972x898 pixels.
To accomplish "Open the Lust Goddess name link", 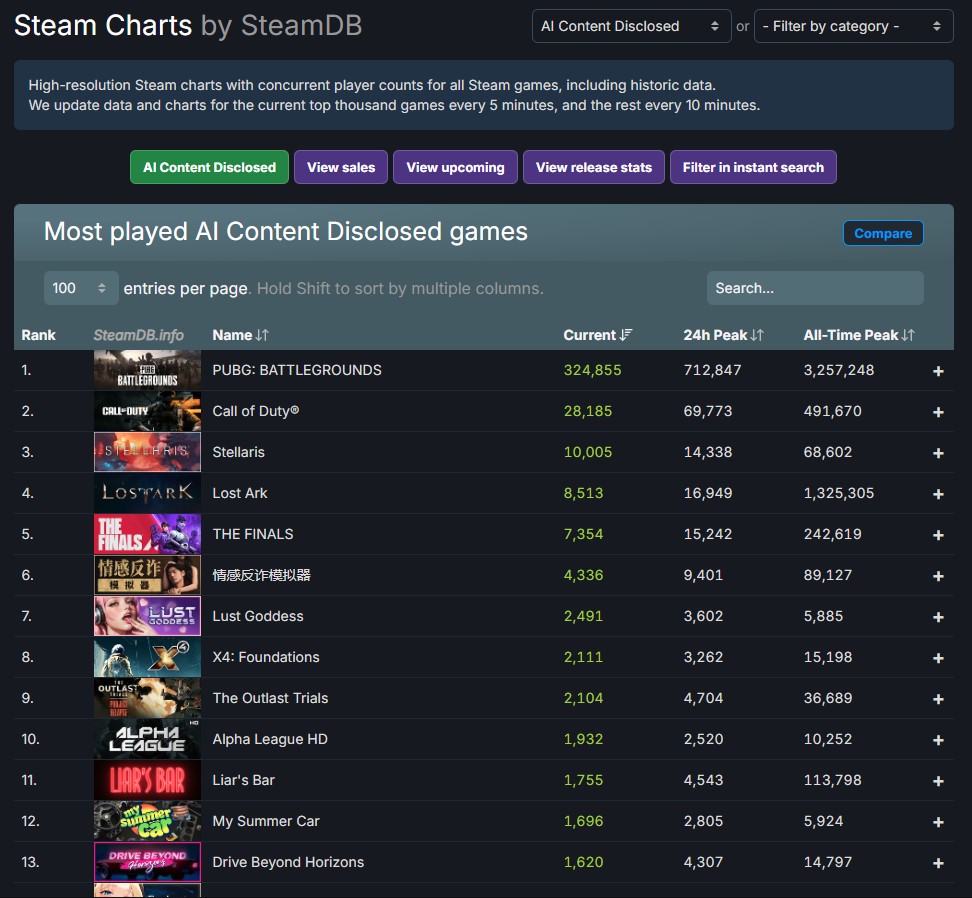I will [258, 616].
